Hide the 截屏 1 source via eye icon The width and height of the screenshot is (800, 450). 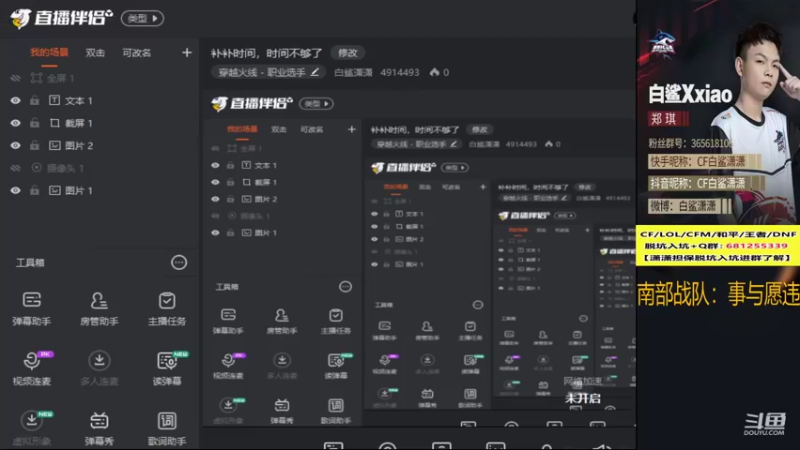click(x=15, y=123)
